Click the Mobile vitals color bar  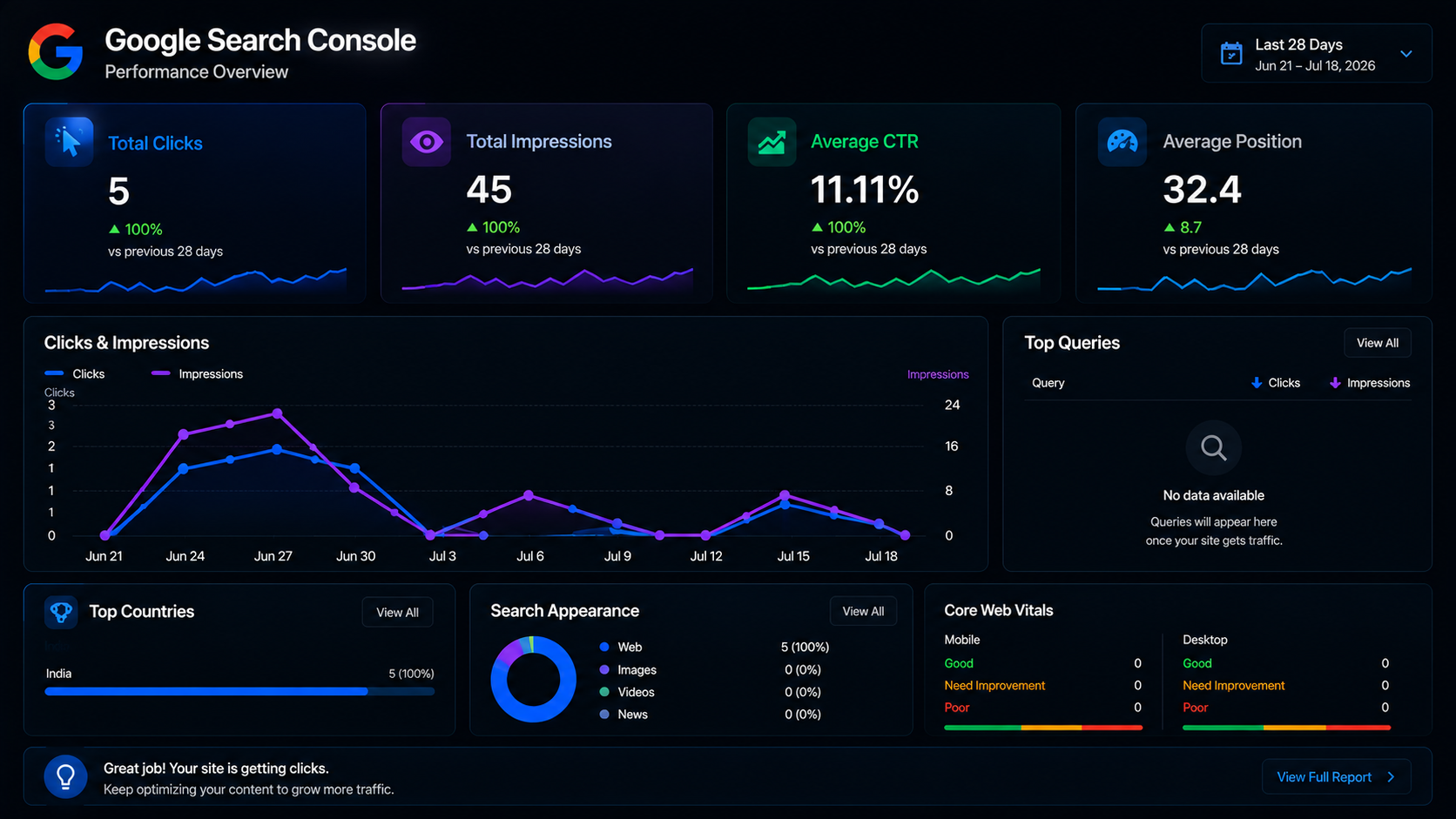1043,728
